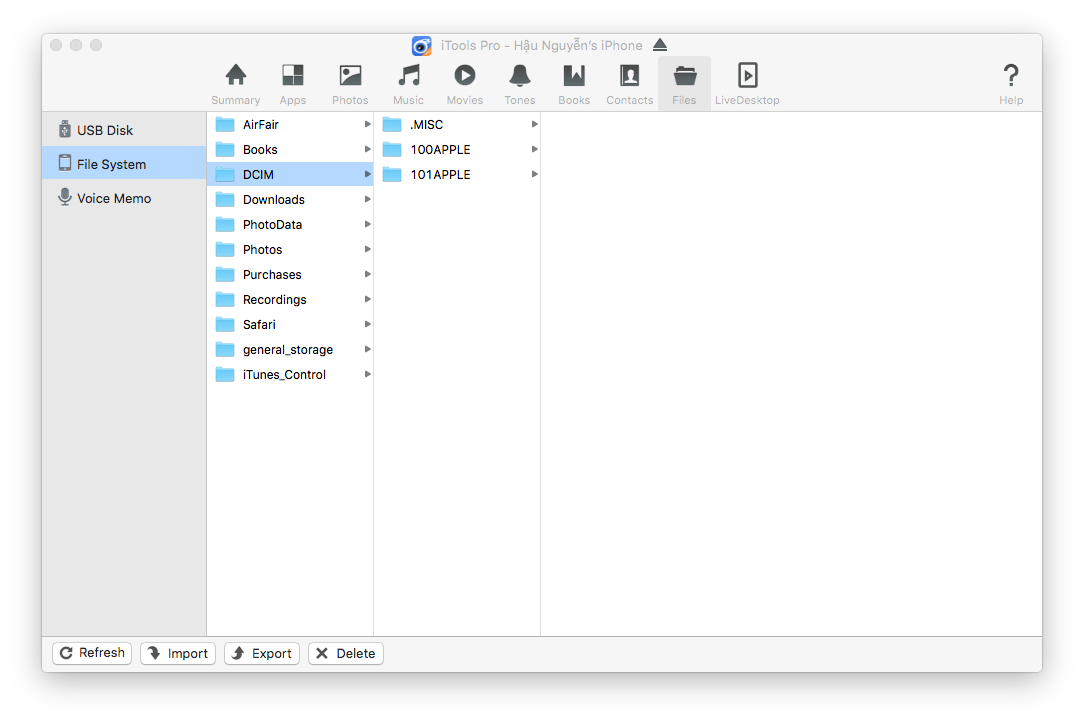This screenshot has height=722, width=1084.
Task: Click the Export button
Action: tap(261, 653)
